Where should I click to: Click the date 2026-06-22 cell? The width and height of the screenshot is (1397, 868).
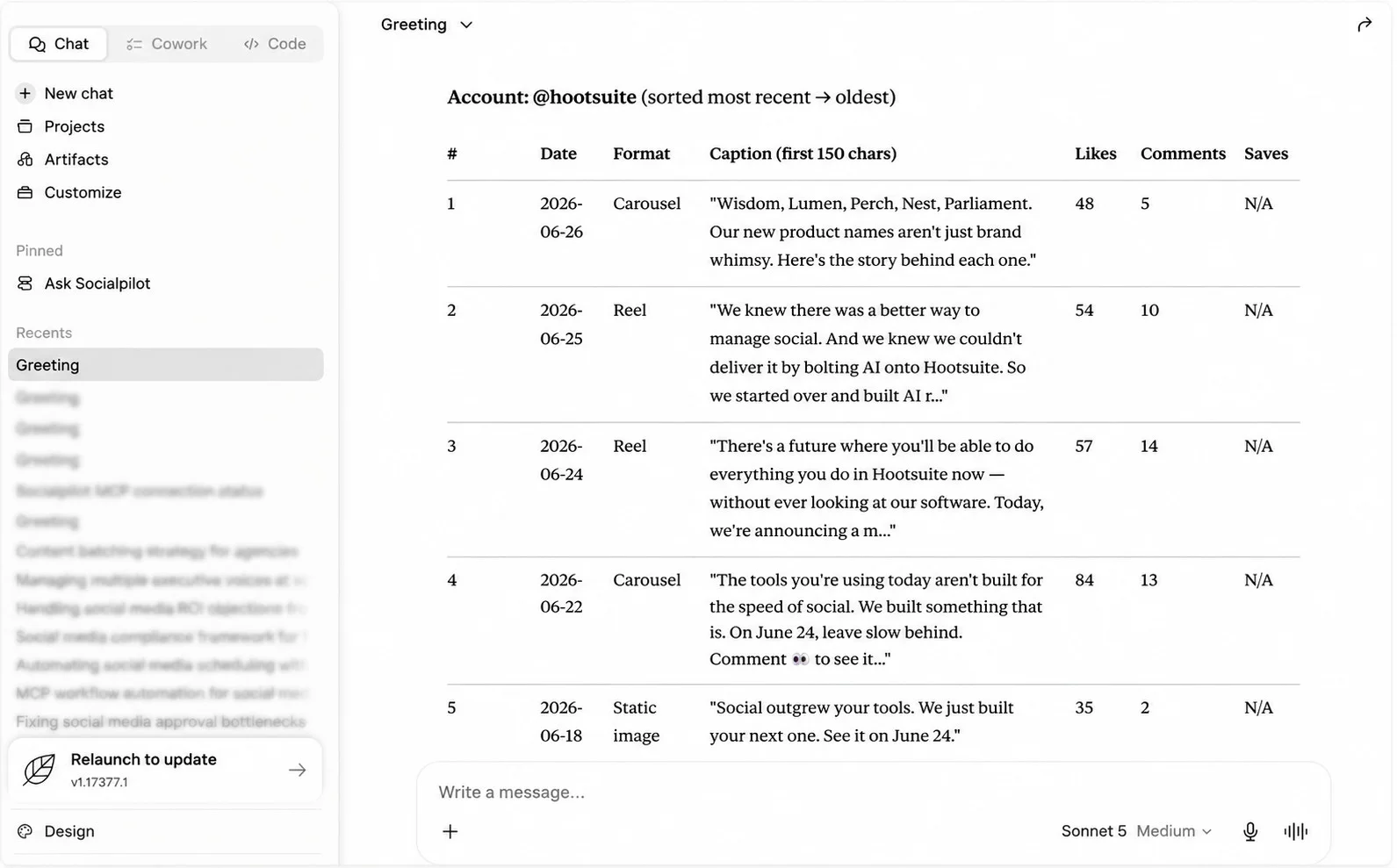click(561, 593)
